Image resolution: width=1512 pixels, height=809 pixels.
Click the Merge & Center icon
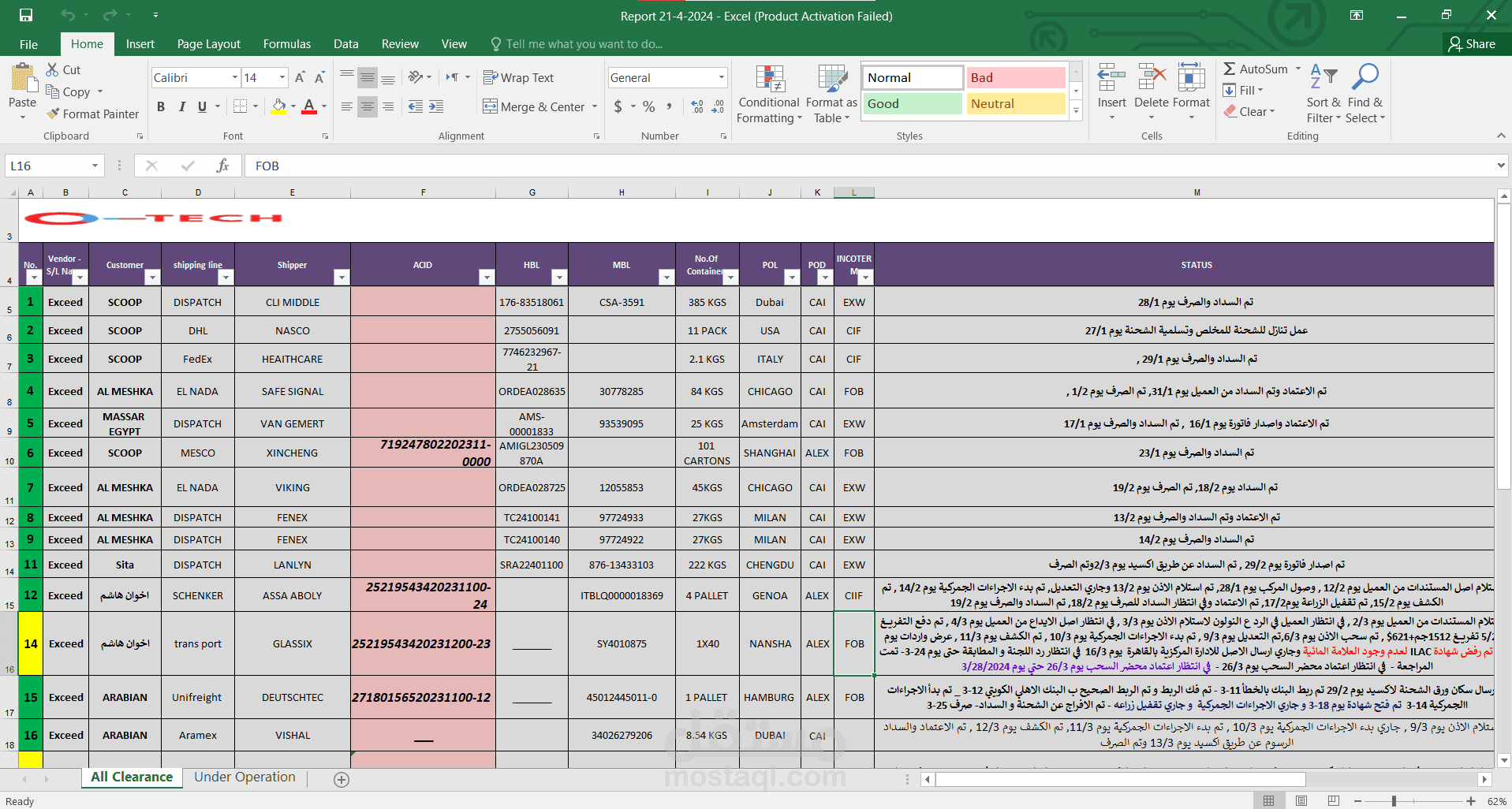tap(490, 106)
